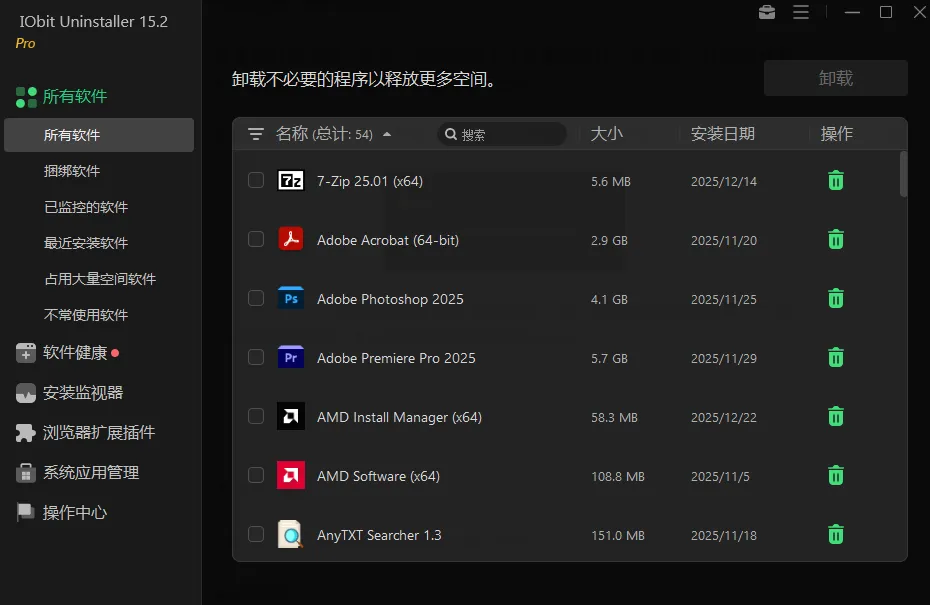Image resolution: width=930 pixels, height=605 pixels.
Task: Open 所有软件 sub-item in sidebar
Action: tap(99, 135)
